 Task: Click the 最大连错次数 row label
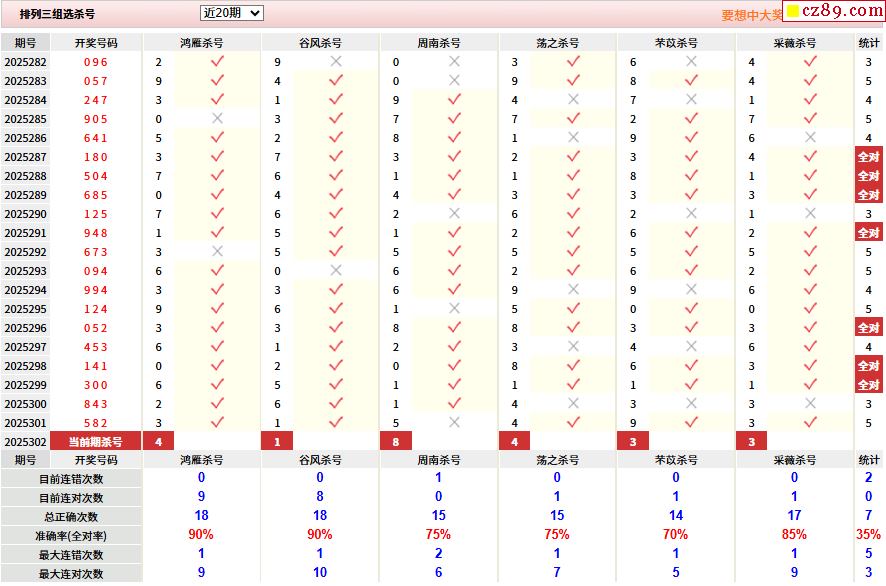click(x=71, y=555)
